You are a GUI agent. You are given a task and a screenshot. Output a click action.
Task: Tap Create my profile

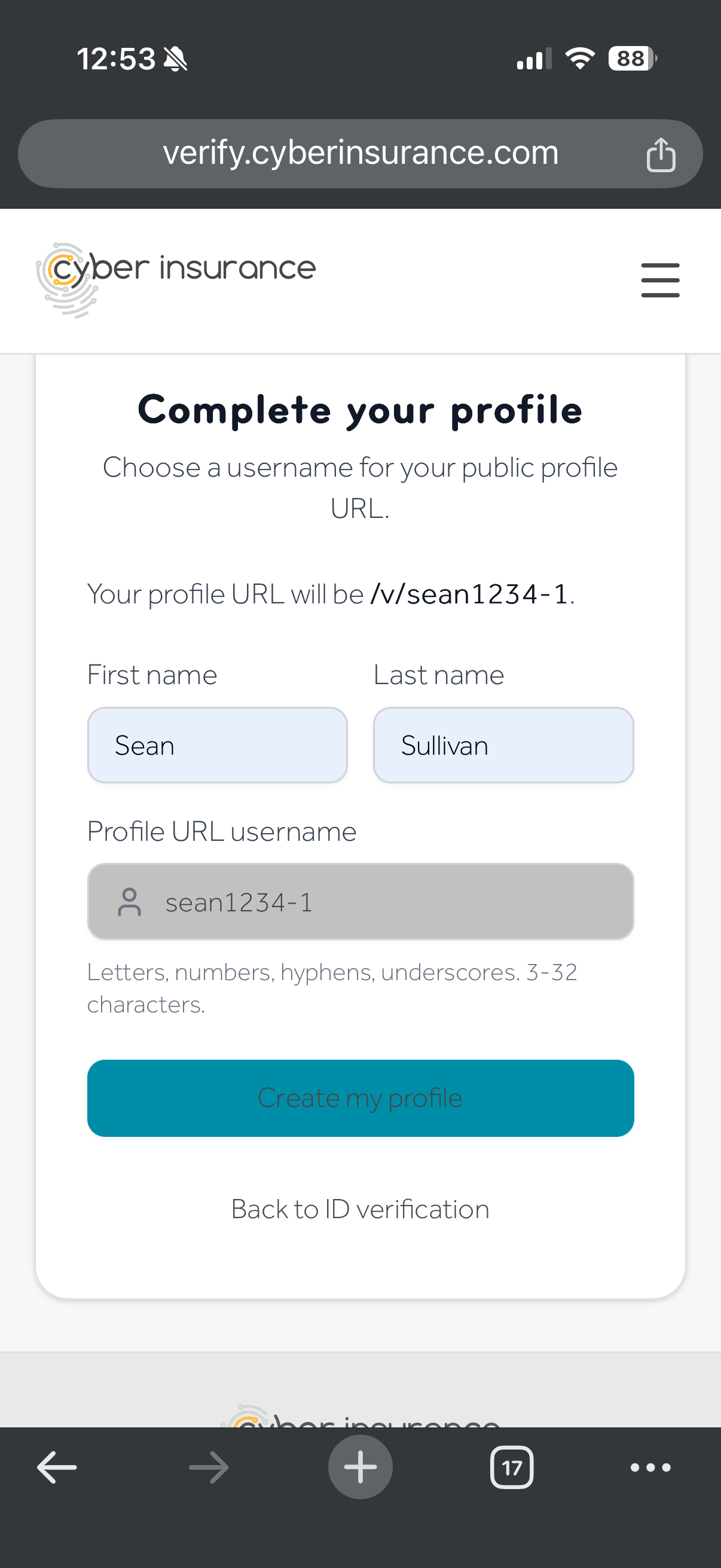point(360,1097)
